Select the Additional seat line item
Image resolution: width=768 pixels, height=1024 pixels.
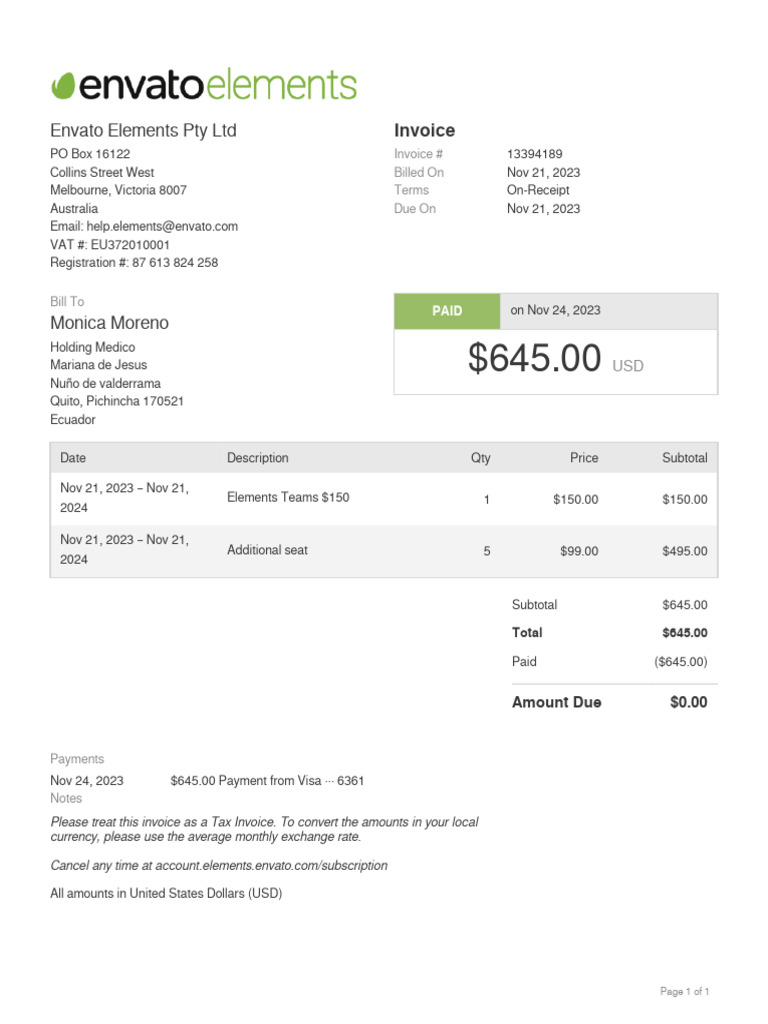pos(267,550)
